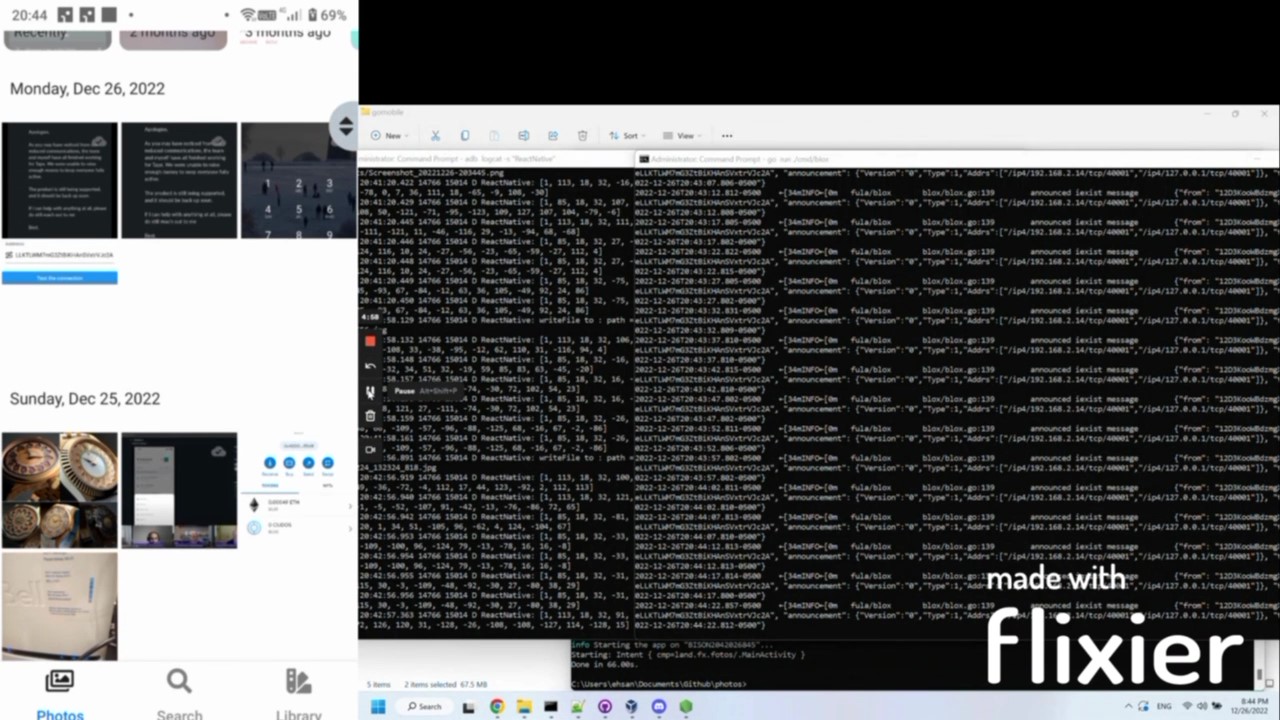Click the Copy icon in File Explorer toolbar
This screenshot has height=720, width=1280.
(465, 135)
